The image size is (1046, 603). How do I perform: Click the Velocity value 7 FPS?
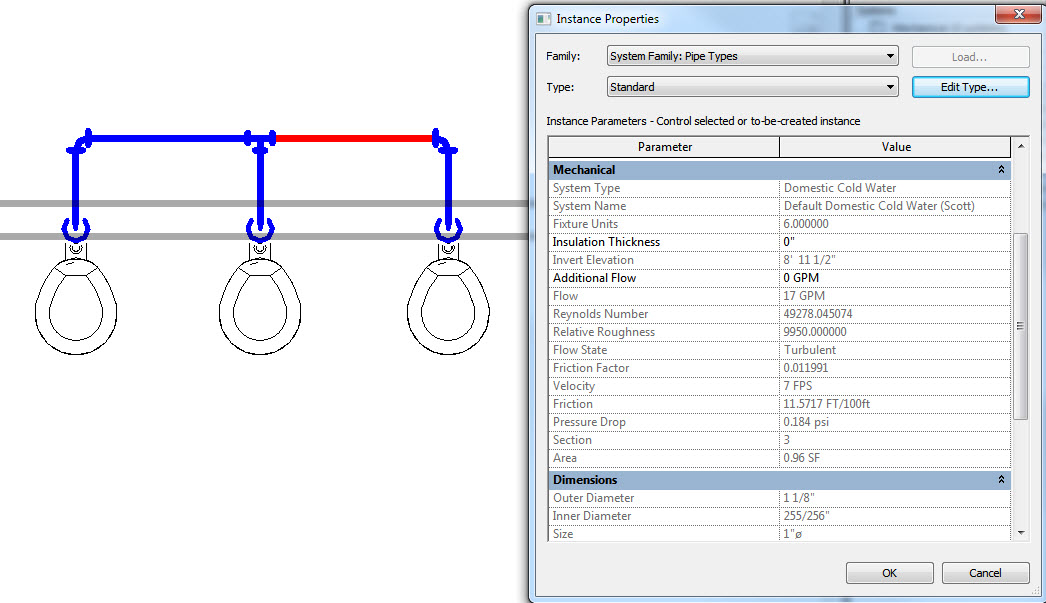(895, 386)
